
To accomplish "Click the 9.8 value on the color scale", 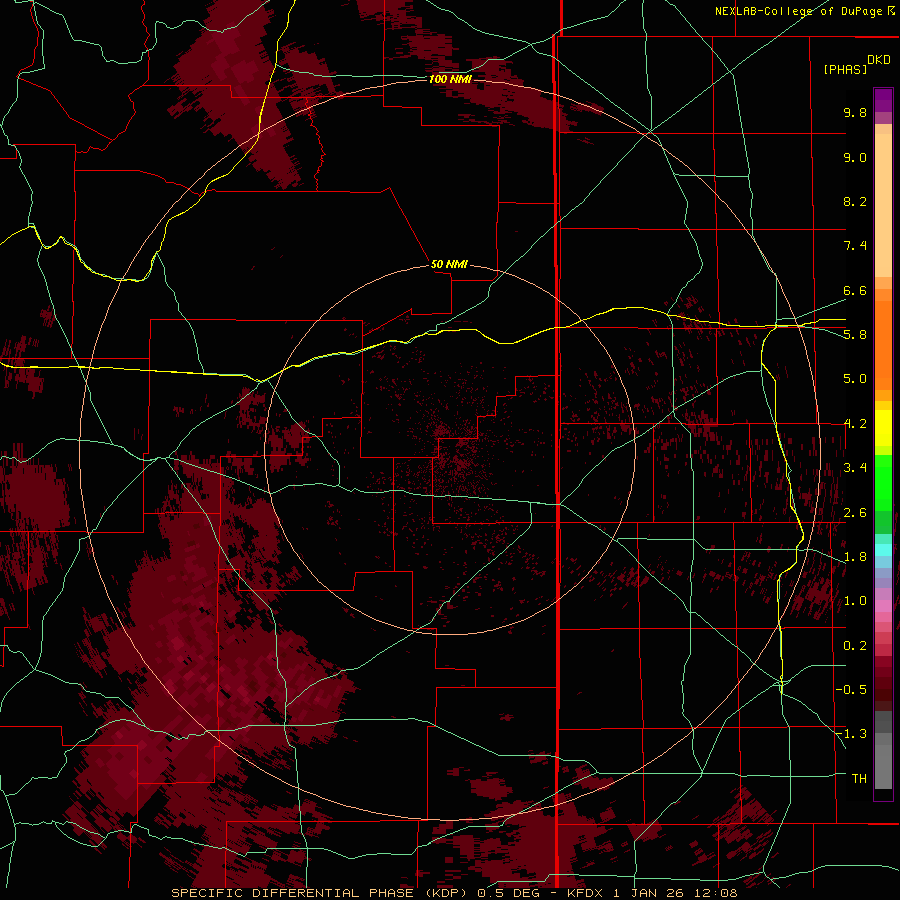I will click(855, 112).
